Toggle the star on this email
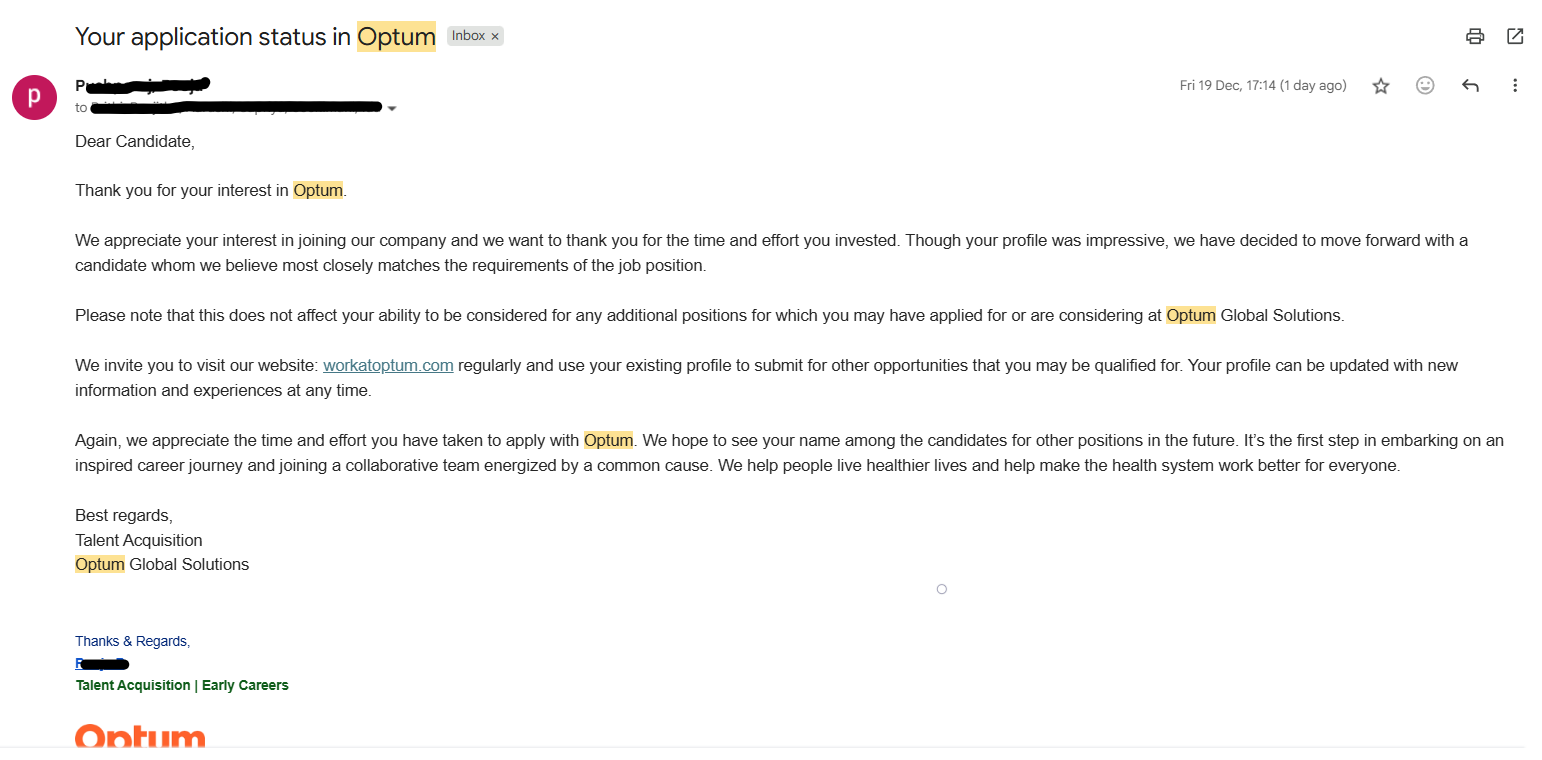 [x=1380, y=85]
